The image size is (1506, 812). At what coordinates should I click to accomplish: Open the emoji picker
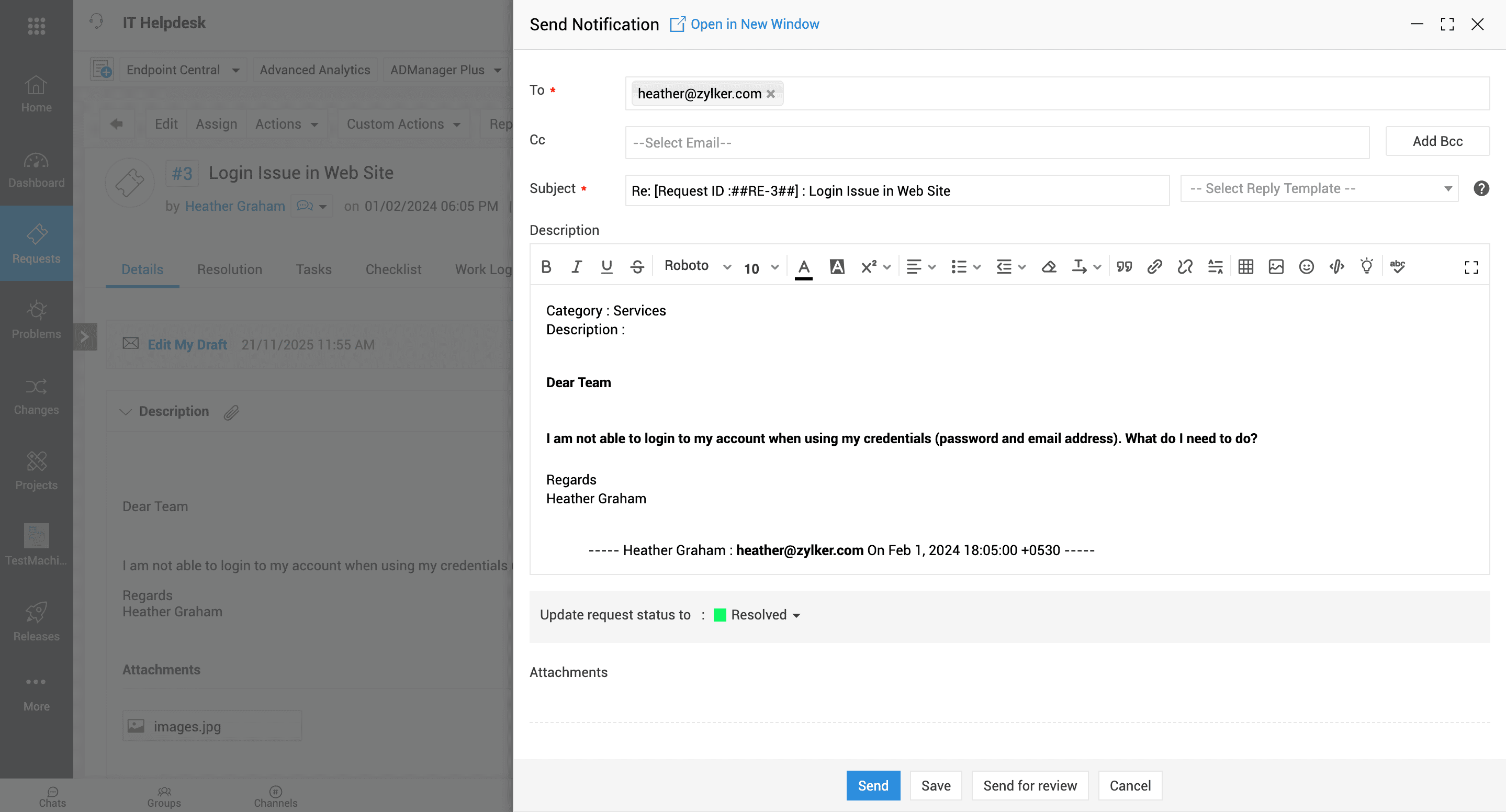1306,267
